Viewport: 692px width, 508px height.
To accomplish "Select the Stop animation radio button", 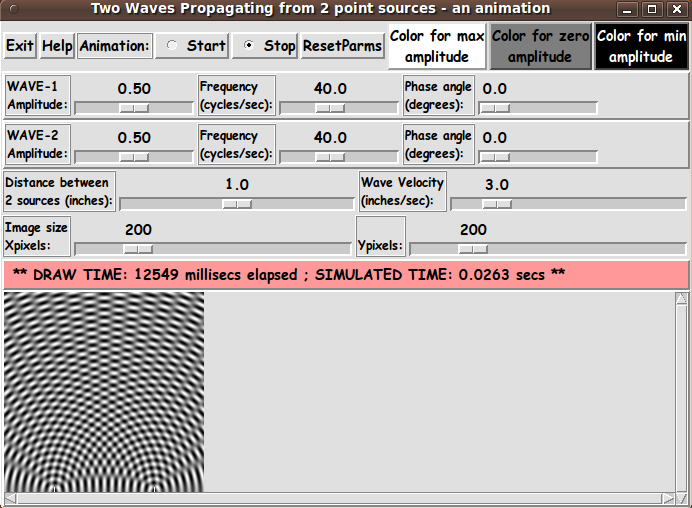I will pos(265,45).
